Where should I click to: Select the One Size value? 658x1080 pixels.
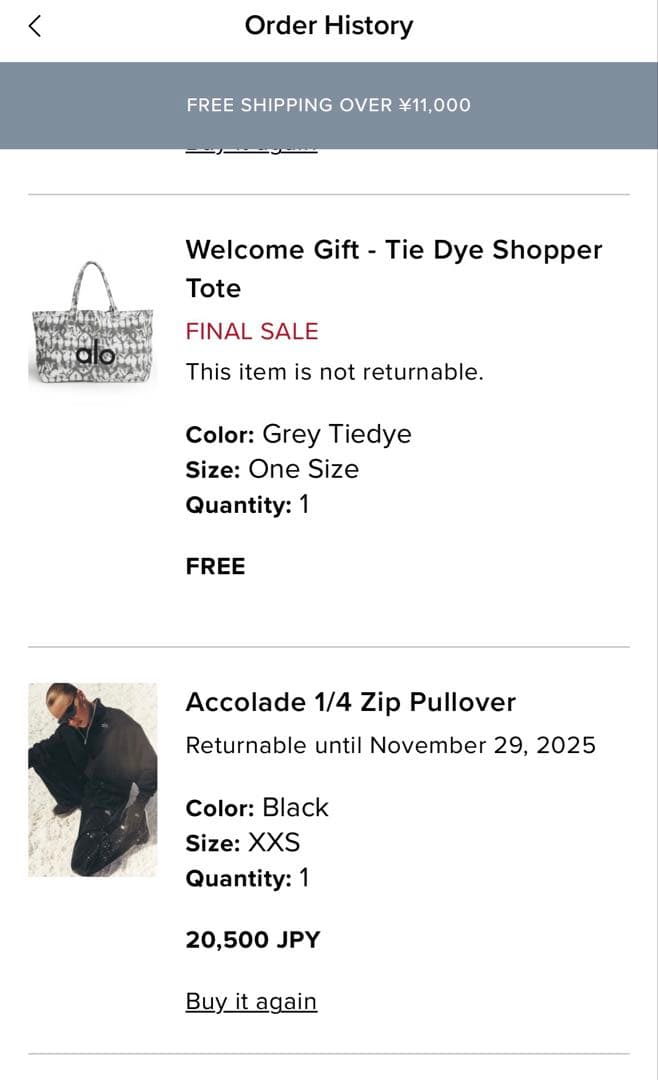[x=303, y=469]
